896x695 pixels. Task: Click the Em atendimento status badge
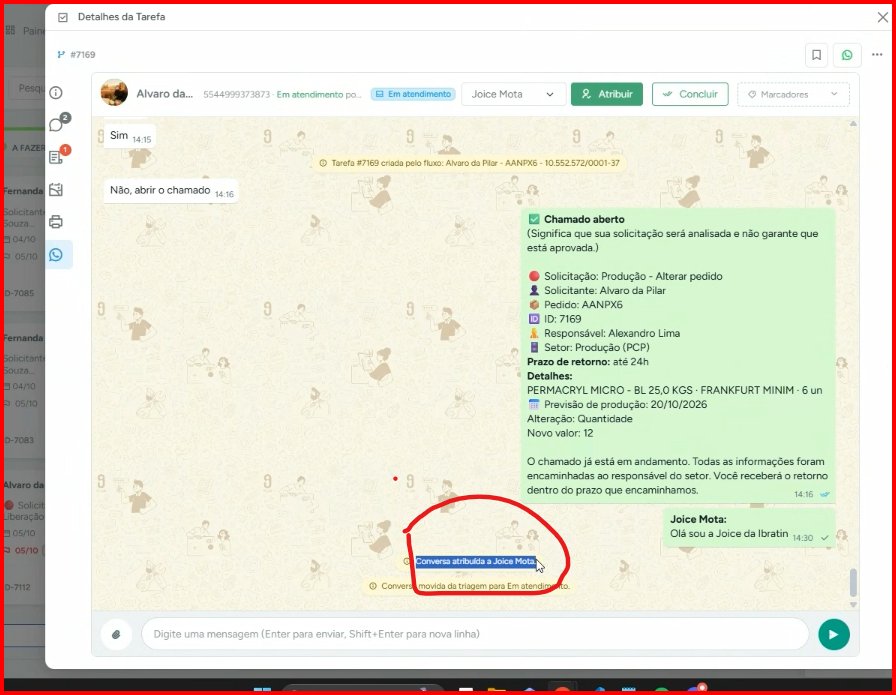pyautogui.click(x=413, y=94)
